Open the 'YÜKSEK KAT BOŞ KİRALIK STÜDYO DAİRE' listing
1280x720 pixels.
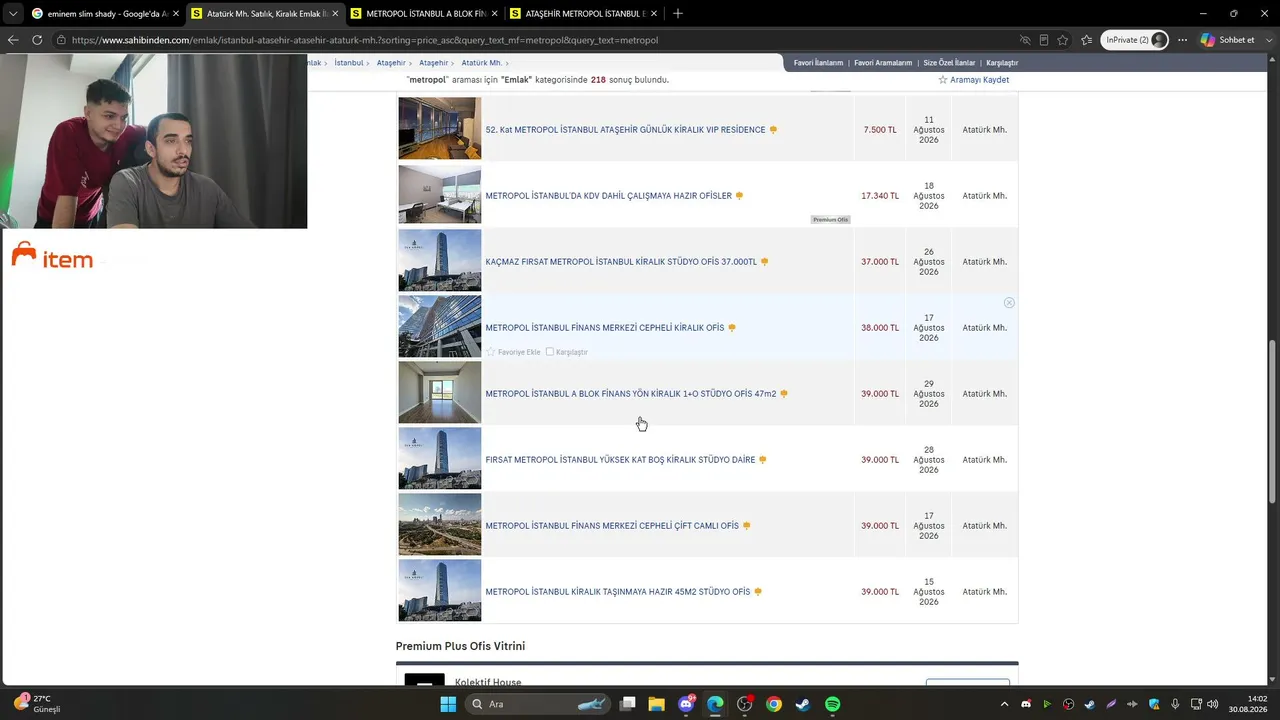(x=620, y=460)
